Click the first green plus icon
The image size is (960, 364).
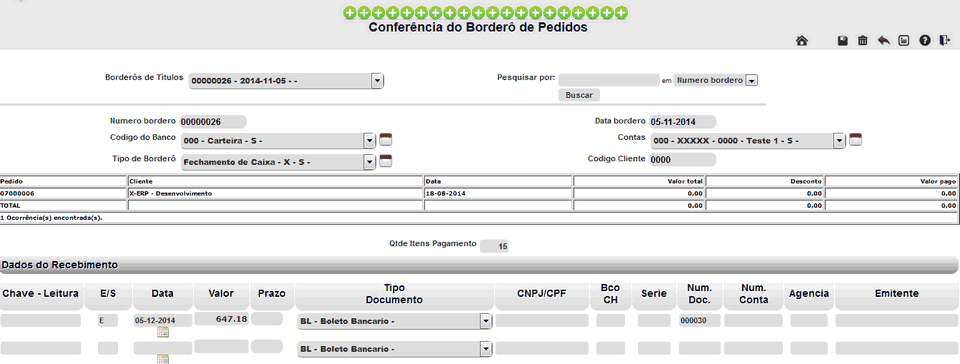coord(350,13)
